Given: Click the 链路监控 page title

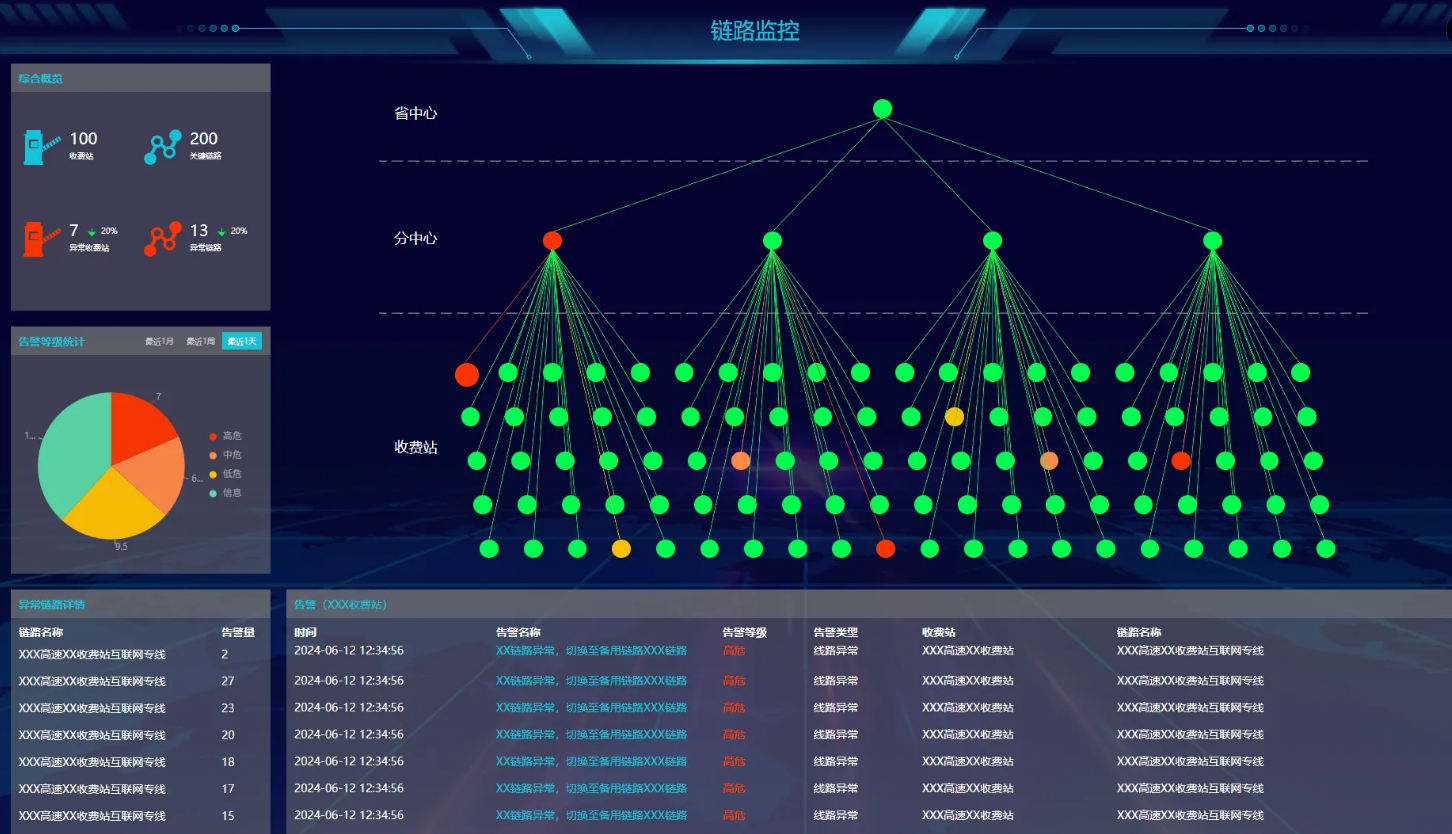Looking at the screenshot, I should click(x=755, y=31).
